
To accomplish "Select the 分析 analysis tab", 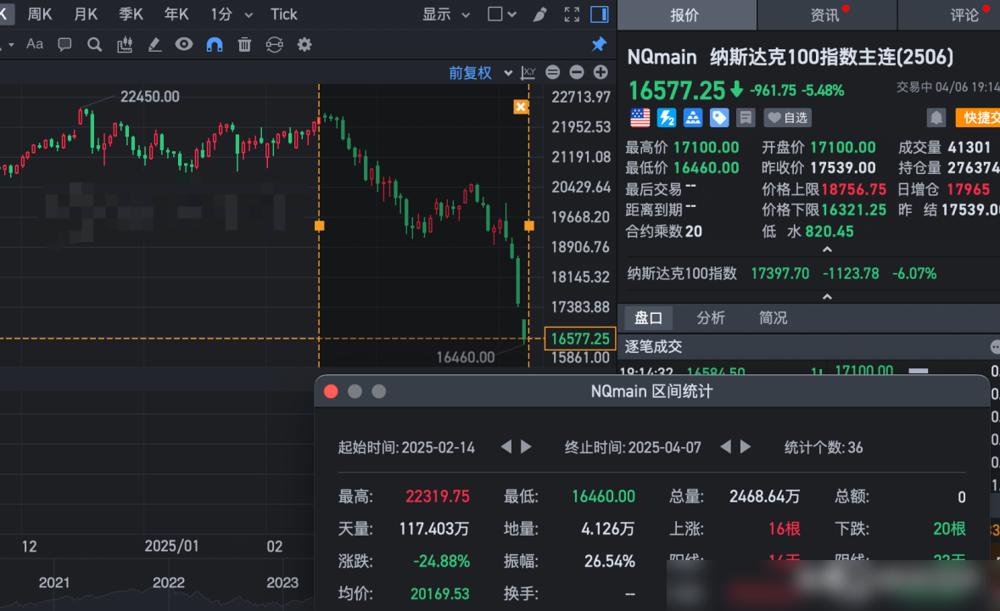I will (x=710, y=318).
